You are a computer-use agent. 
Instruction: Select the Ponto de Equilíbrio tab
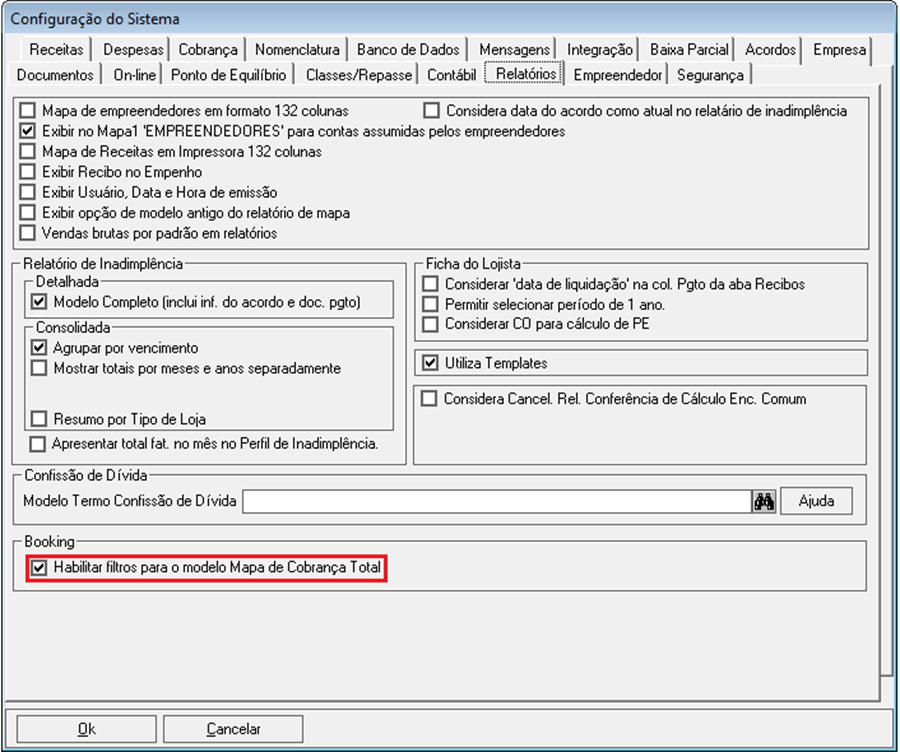coord(228,75)
